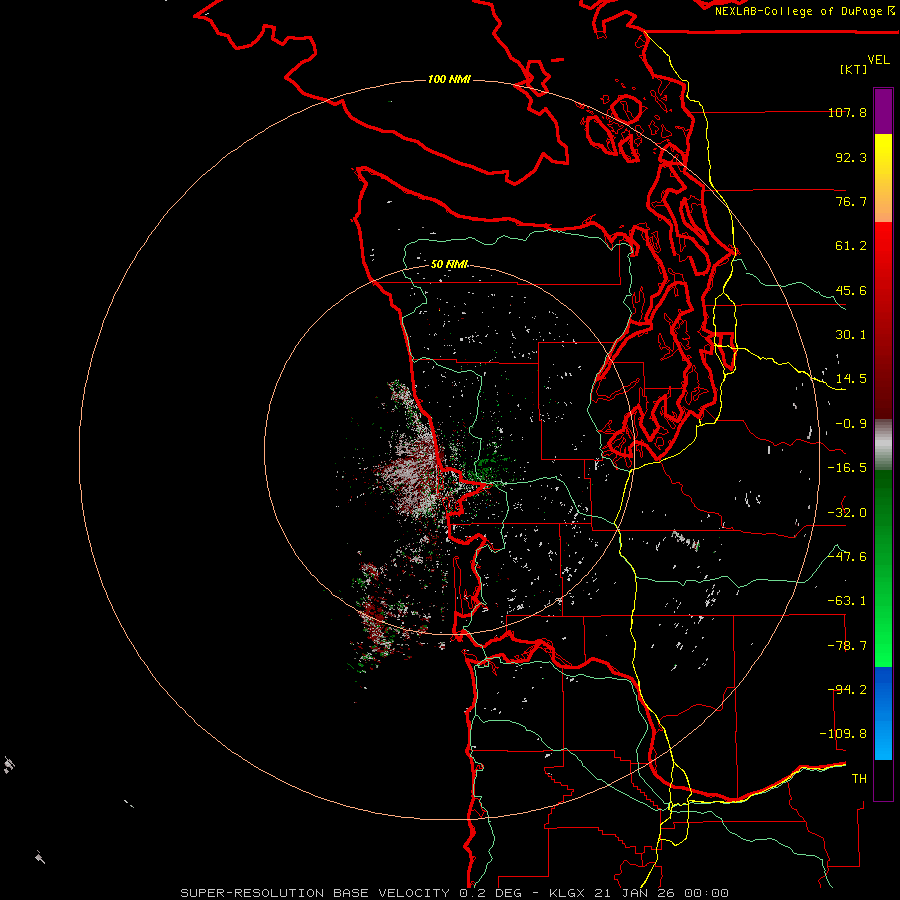
Task: Click the 76.7 velocity scale value
Action: click(851, 201)
